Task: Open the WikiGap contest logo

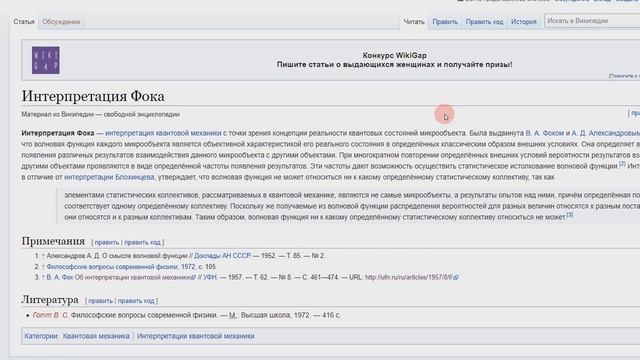Action: click(x=46, y=60)
